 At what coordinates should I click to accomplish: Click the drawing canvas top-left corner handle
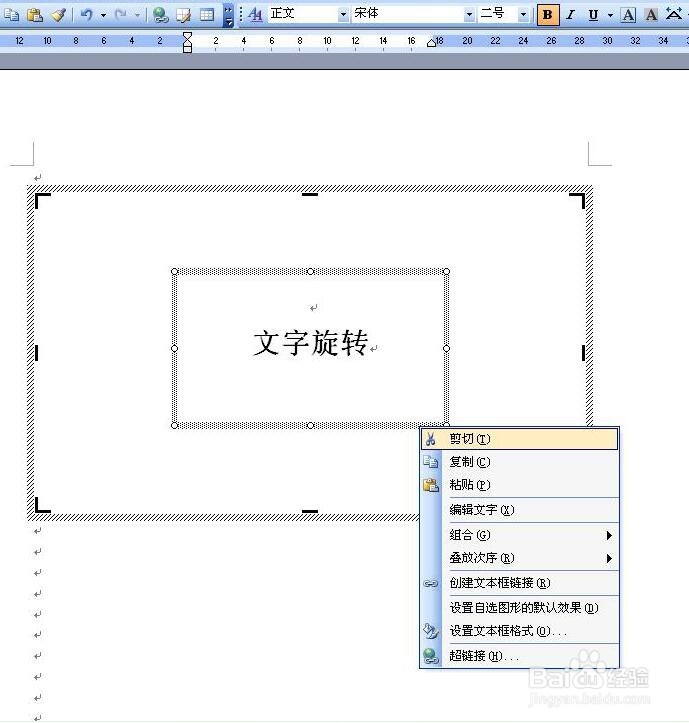(42, 200)
